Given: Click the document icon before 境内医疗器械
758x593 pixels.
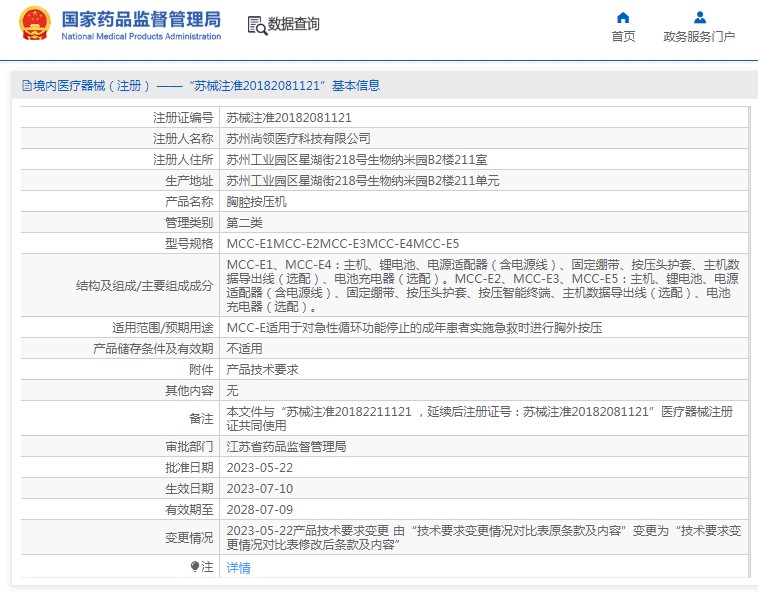Looking at the screenshot, I should point(26,87).
